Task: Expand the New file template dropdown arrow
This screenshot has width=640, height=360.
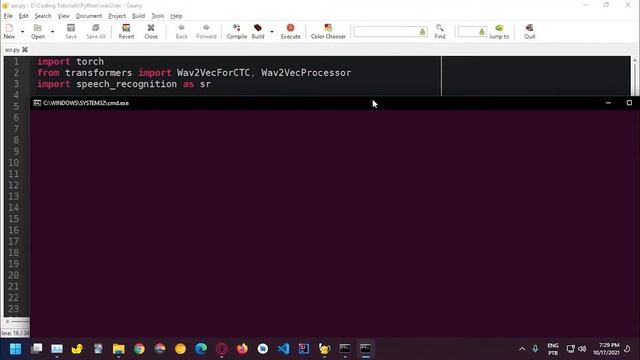Action: [x=22, y=32]
